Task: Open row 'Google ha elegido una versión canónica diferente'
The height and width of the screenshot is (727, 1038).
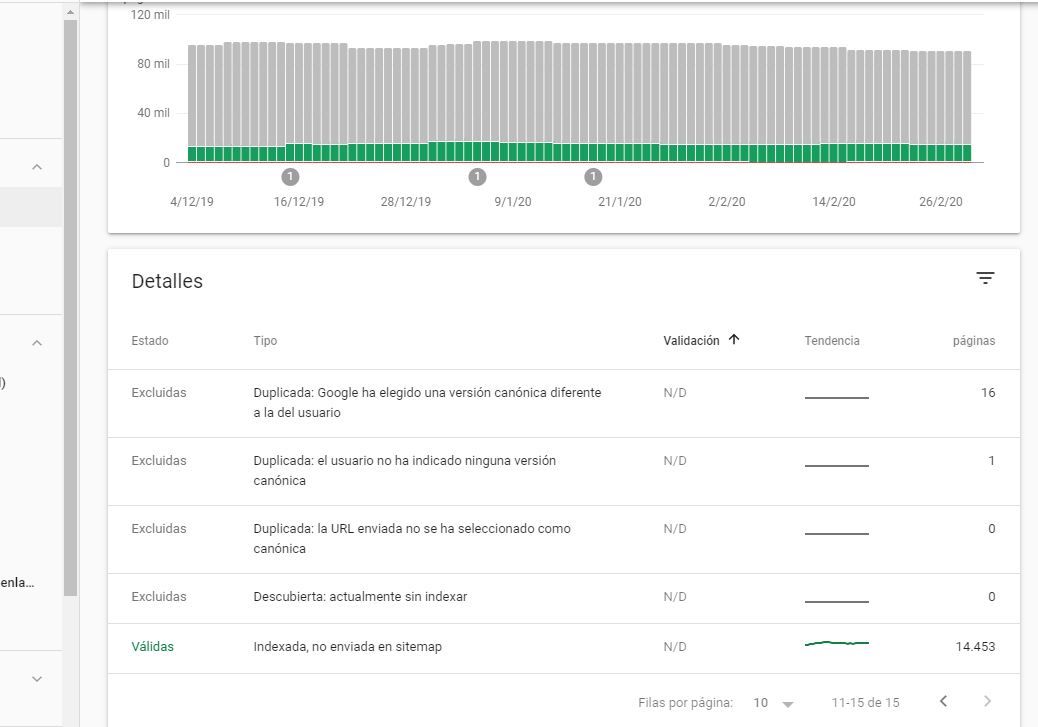Action: point(563,403)
